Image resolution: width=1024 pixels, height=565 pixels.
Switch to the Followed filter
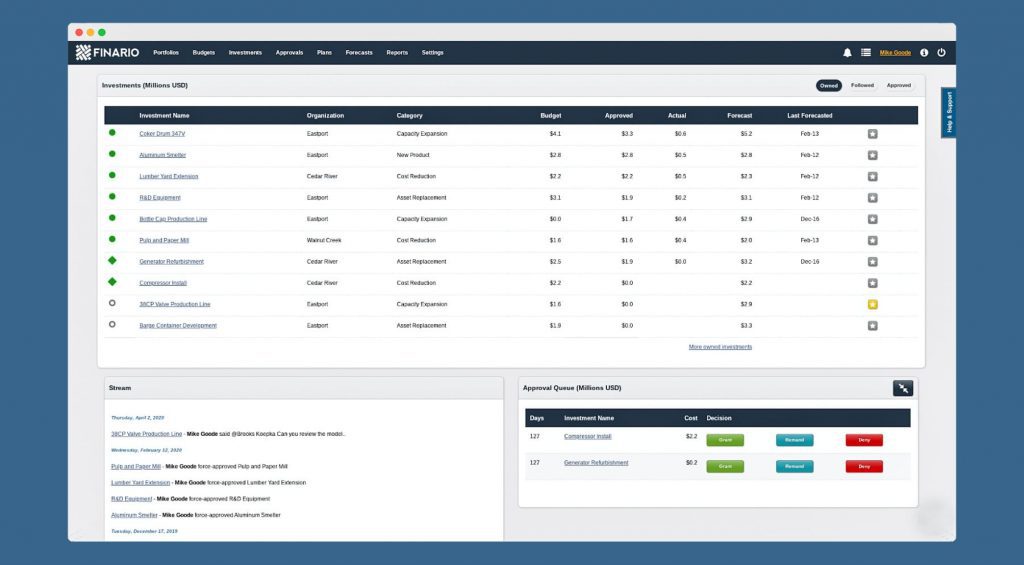862,86
